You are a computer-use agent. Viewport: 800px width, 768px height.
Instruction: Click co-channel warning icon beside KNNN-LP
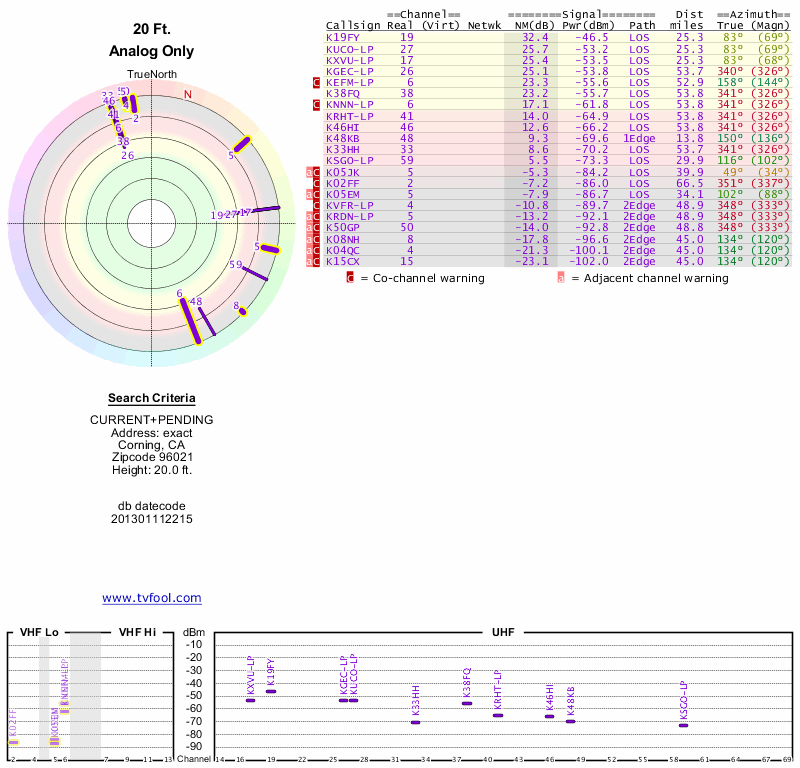point(317,104)
